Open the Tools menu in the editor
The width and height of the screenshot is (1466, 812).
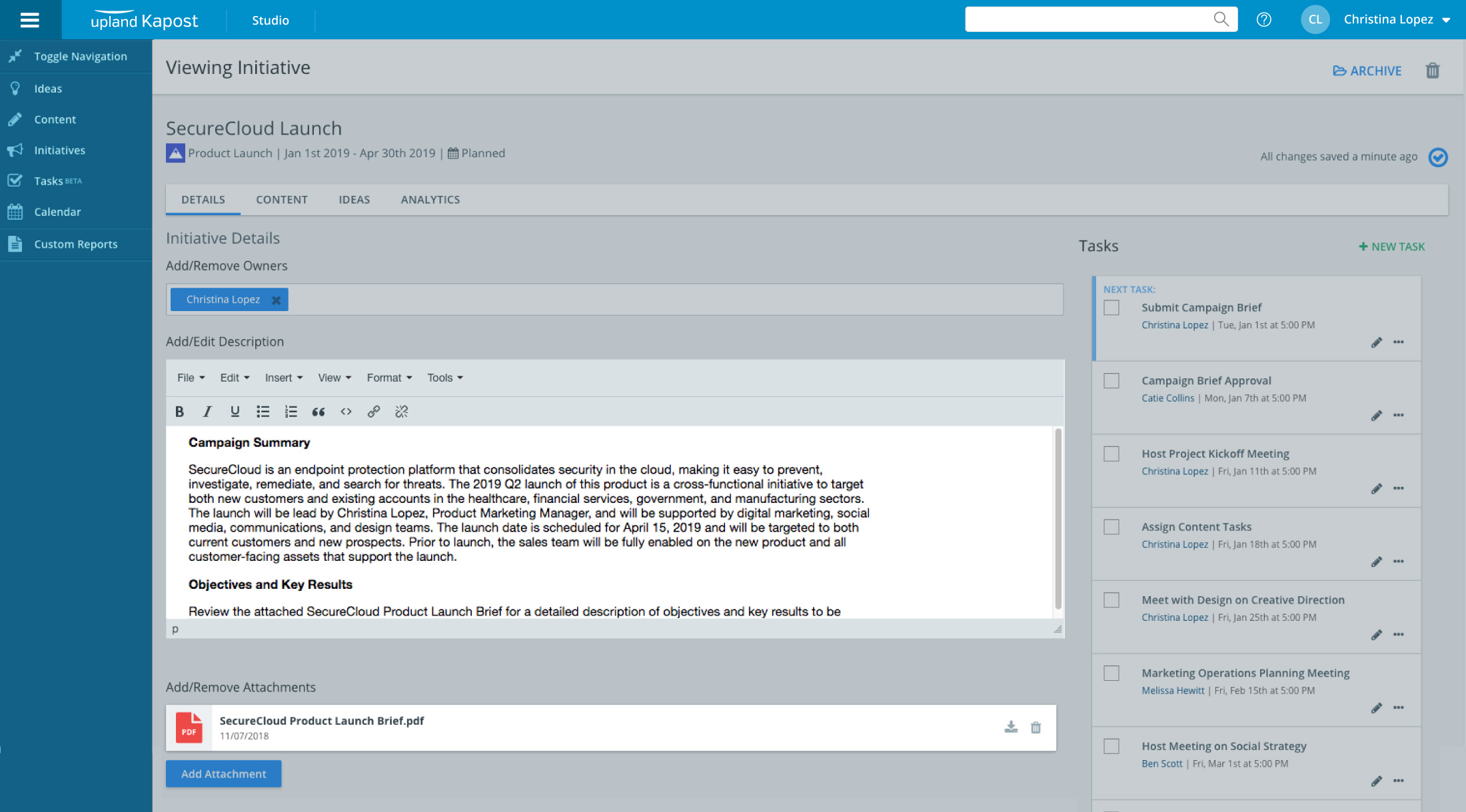click(445, 378)
